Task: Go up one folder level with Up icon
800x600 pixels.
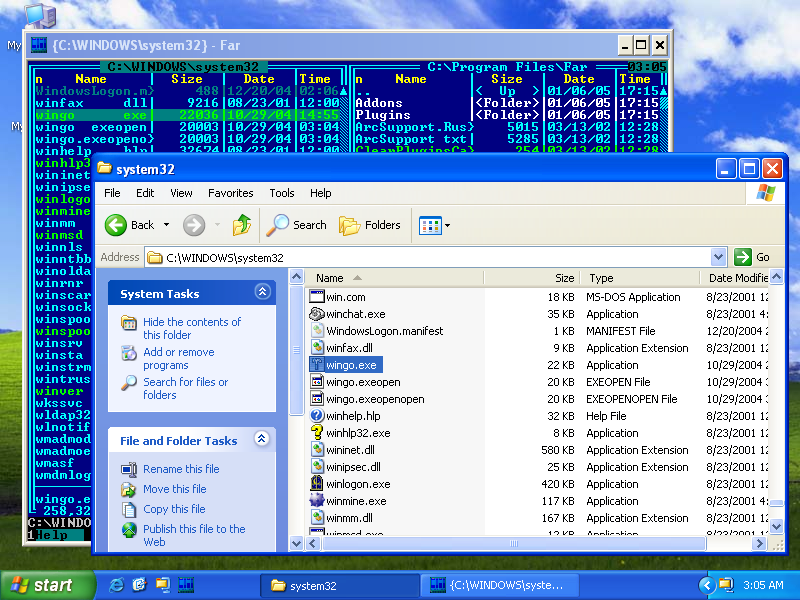Action: 242,225
